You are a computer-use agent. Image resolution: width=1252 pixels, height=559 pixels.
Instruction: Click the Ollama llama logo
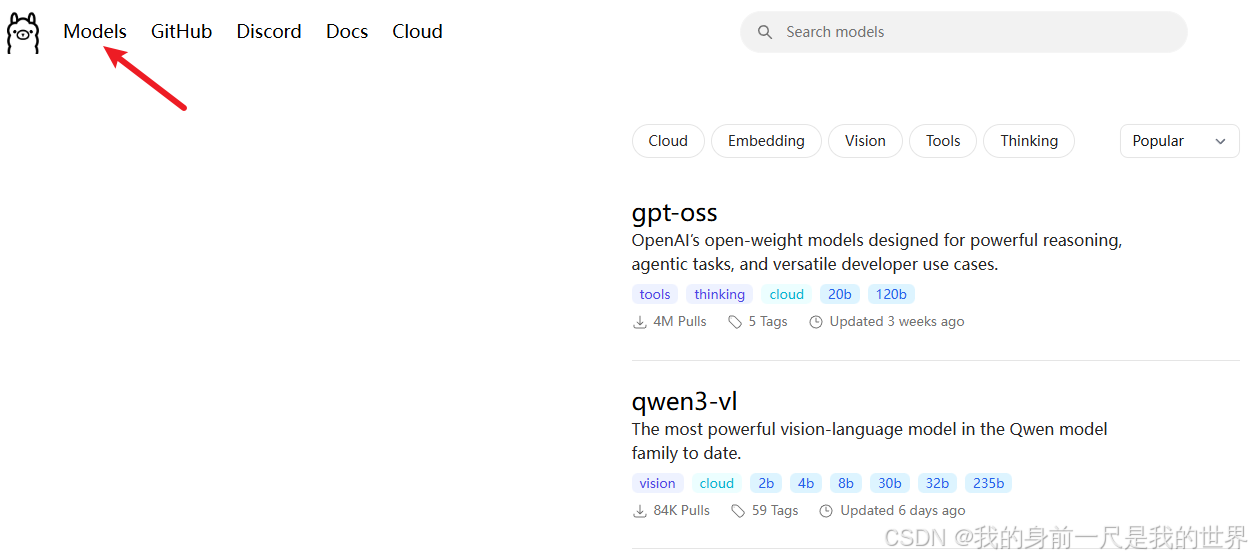(23, 32)
